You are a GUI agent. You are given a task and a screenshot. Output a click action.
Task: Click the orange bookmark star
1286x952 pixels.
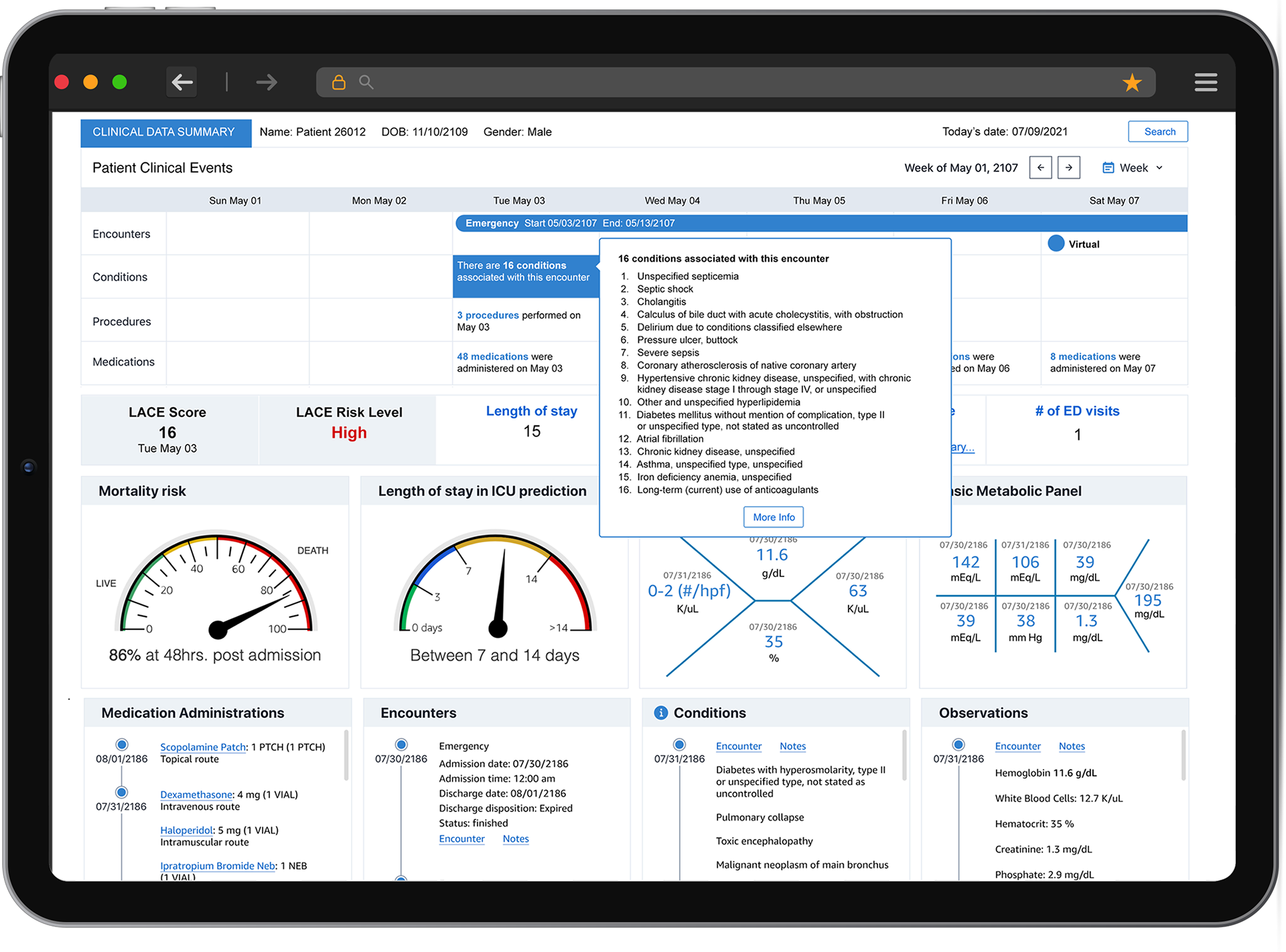click(x=1132, y=82)
